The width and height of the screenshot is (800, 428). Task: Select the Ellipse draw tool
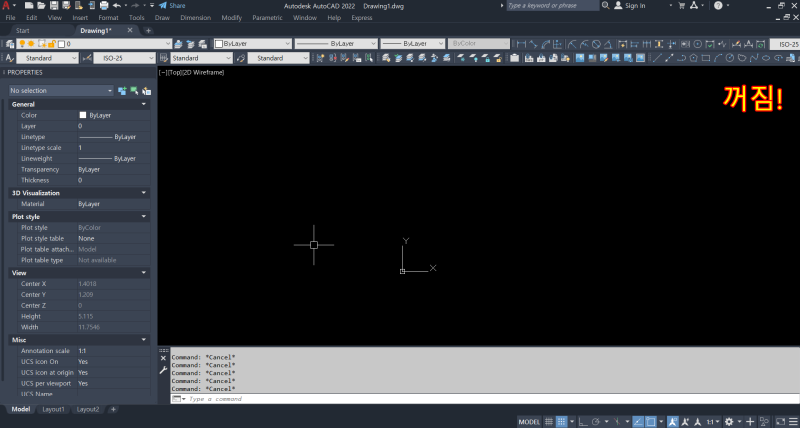pyautogui.click(x=766, y=58)
